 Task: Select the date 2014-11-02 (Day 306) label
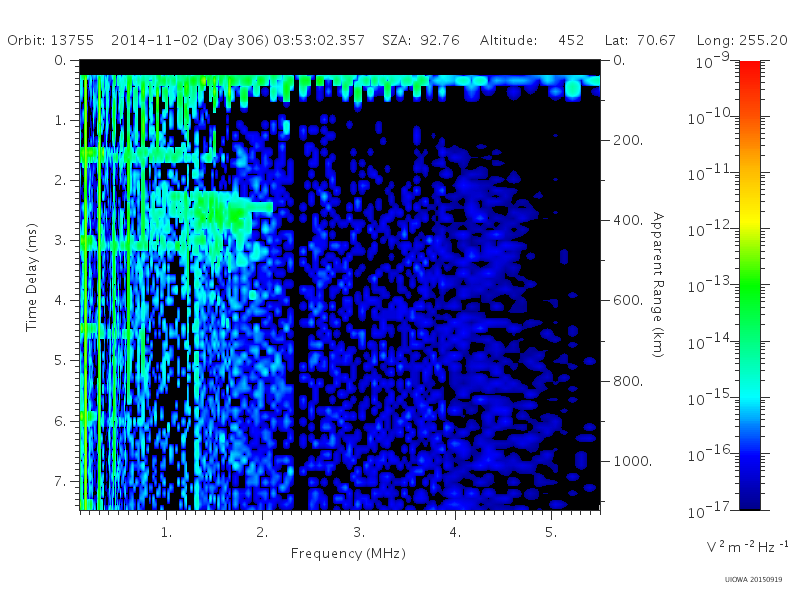coord(190,40)
